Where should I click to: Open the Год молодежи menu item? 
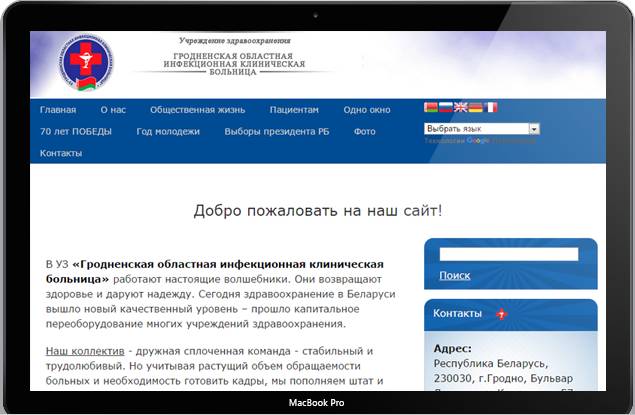tap(168, 132)
